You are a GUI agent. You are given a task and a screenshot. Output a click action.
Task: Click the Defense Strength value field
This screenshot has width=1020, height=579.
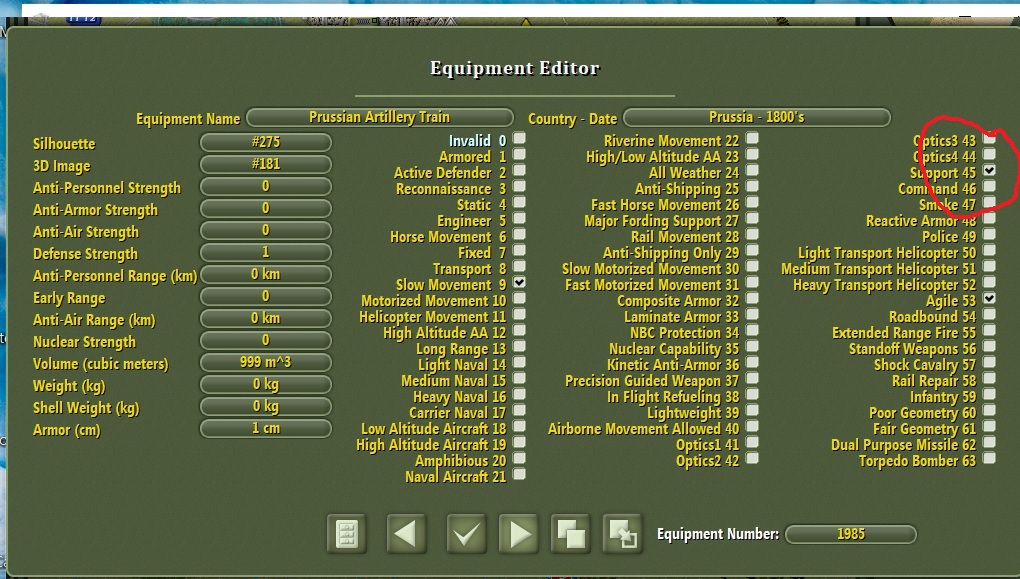(265, 252)
